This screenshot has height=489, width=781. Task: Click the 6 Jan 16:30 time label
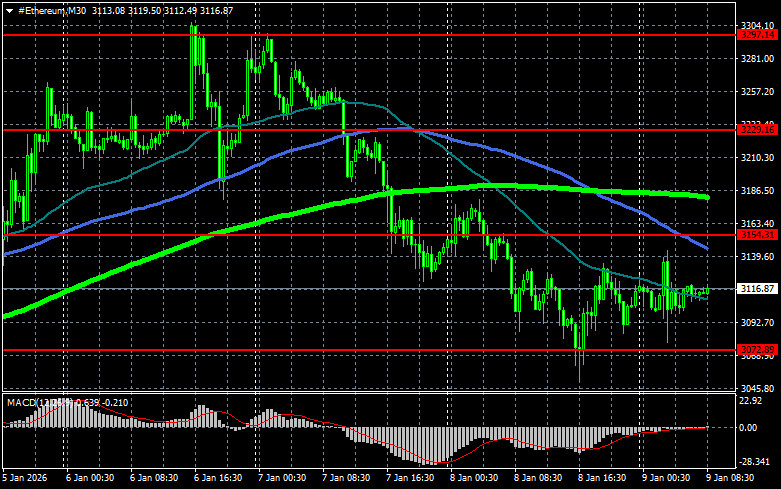(218, 478)
